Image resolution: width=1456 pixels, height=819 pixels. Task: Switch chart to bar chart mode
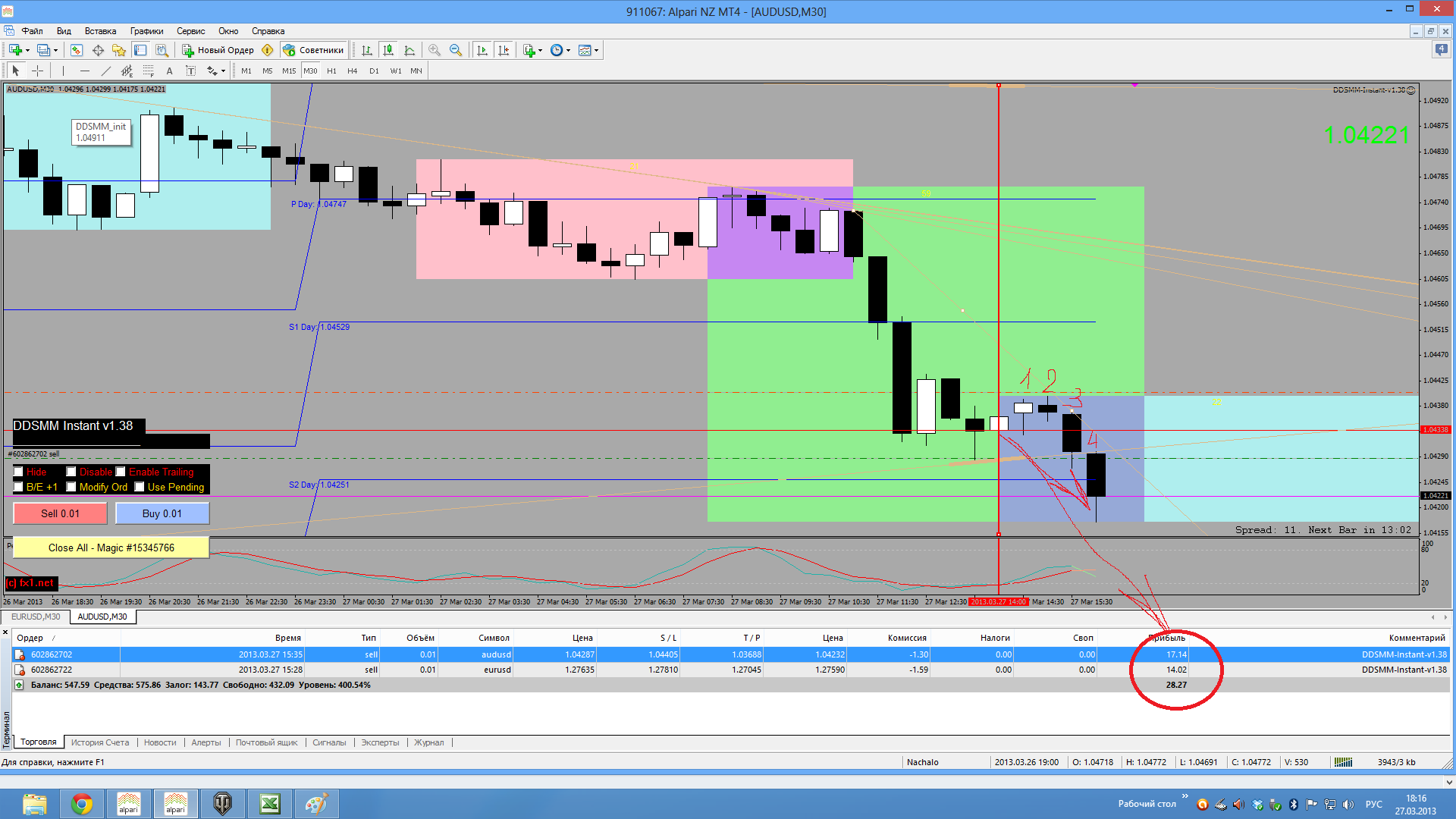pyautogui.click(x=367, y=50)
